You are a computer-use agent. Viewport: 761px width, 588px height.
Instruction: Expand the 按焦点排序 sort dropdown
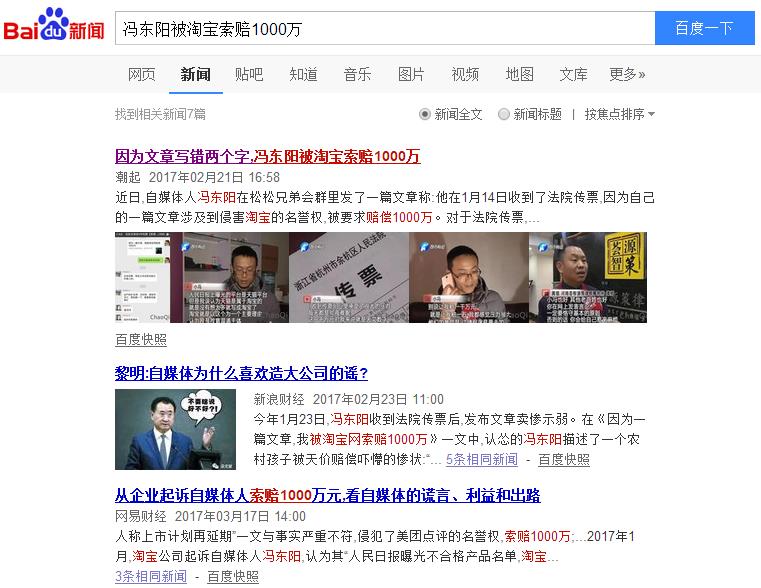[620, 114]
